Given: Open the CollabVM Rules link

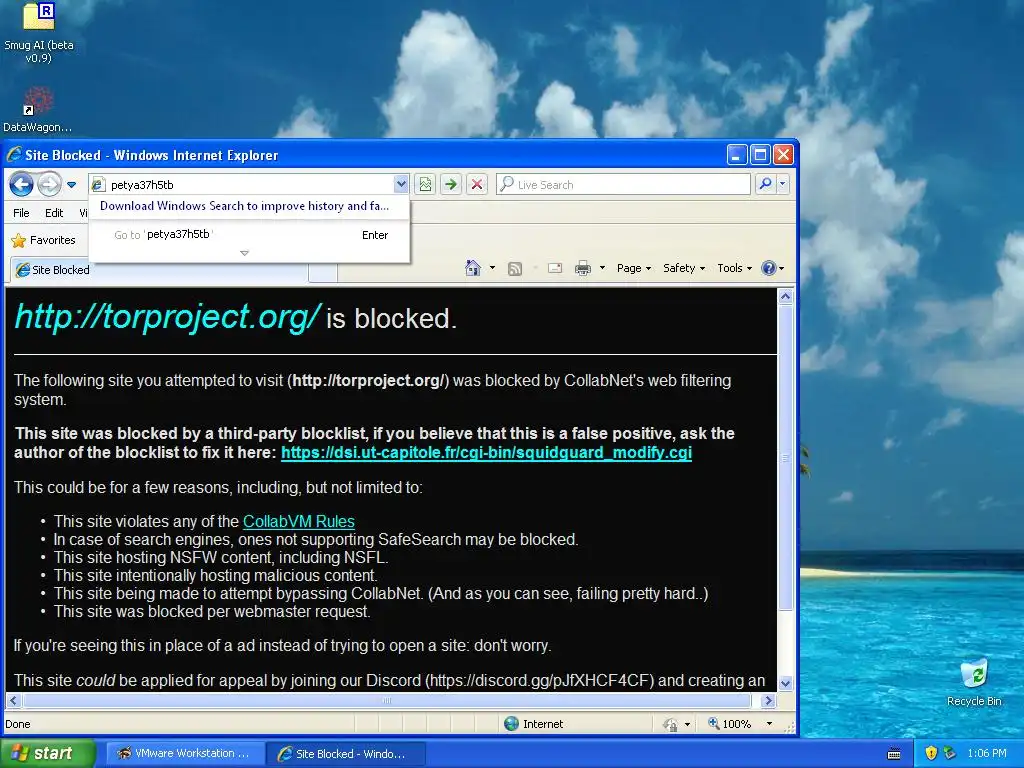Looking at the screenshot, I should tap(298, 521).
